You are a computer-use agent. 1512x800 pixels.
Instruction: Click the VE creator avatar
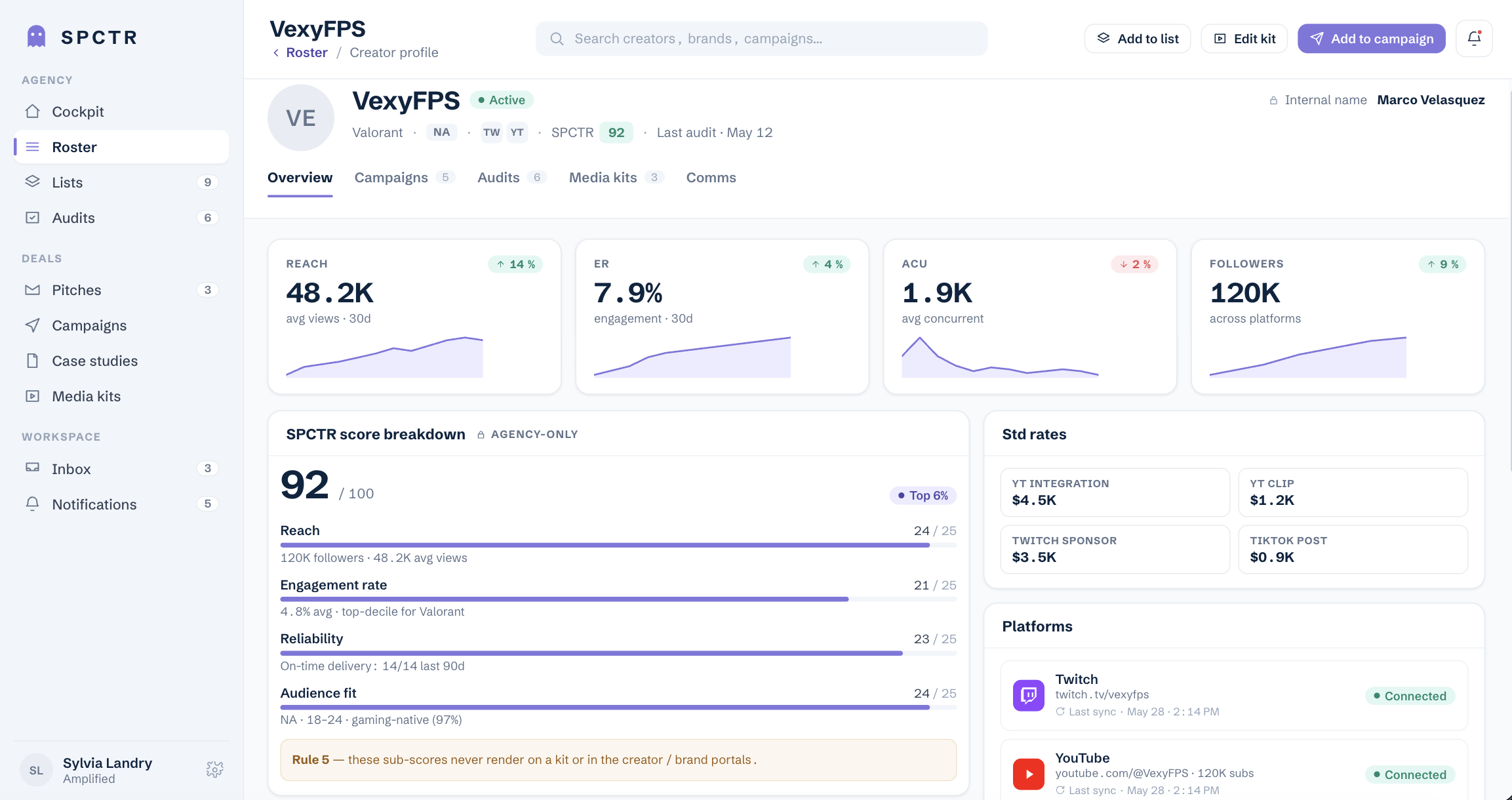[x=301, y=118]
